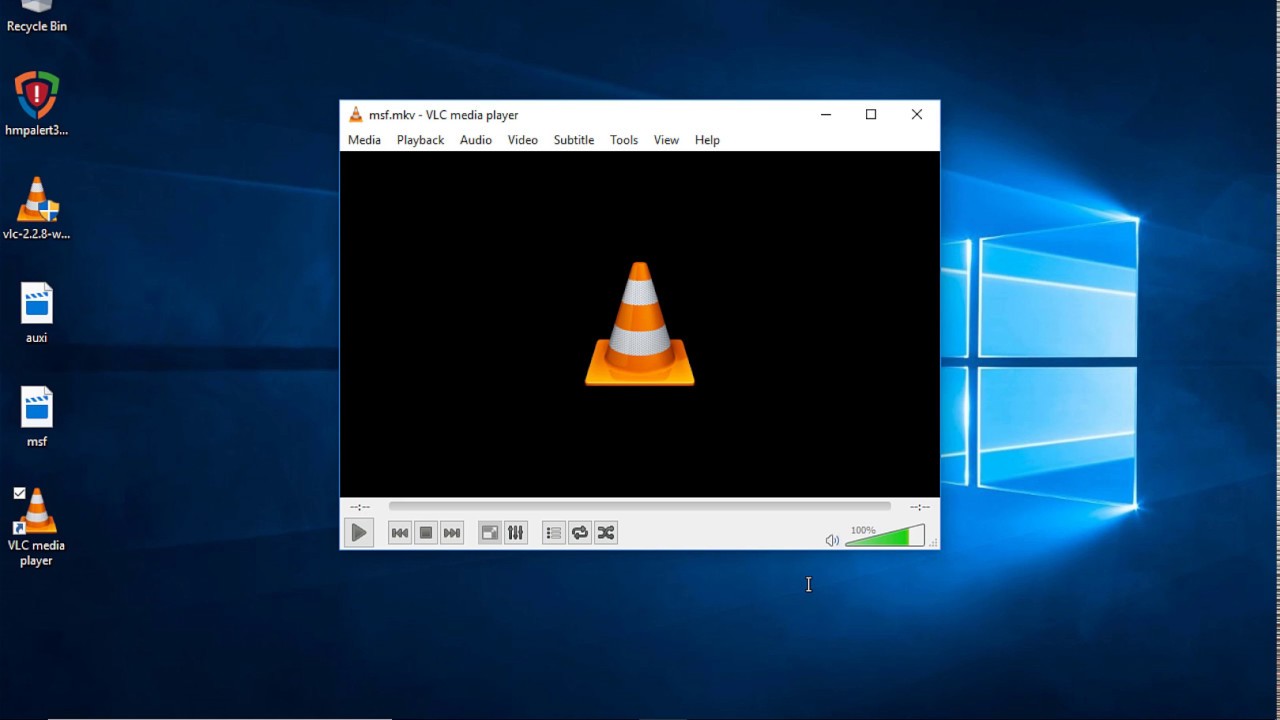Open the Media menu
Image resolution: width=1280 pixels, height=720 pixels.
point(364,140)
